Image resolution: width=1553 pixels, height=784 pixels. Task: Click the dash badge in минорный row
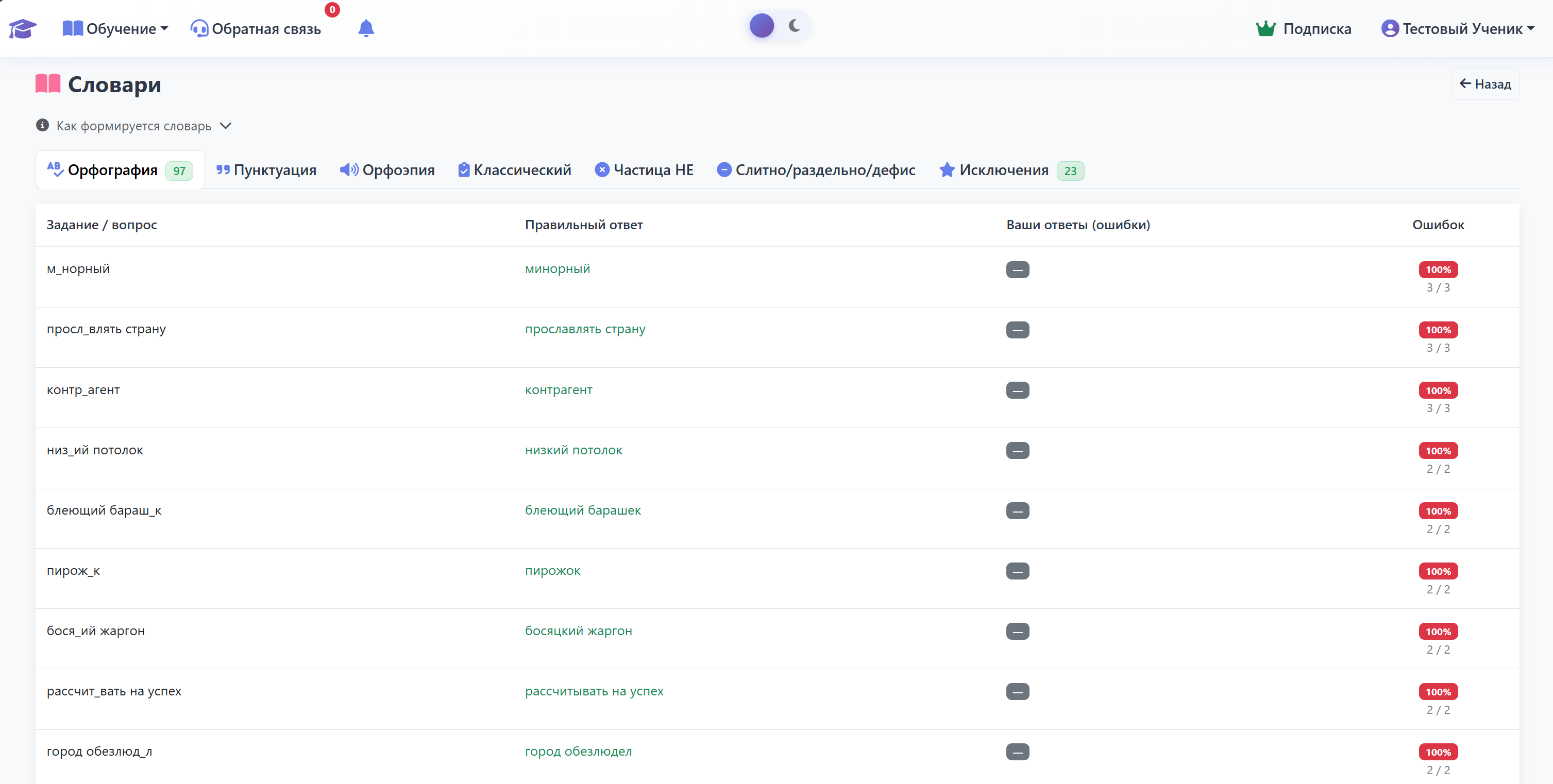pos(1018,269)
